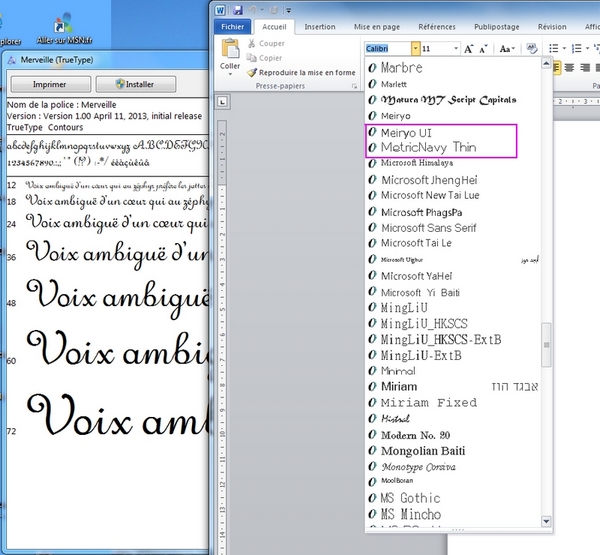Align paragraph text to the right
Image resolution: width=600 pixels, height=555 pixels.
click(x=584, y=68)
